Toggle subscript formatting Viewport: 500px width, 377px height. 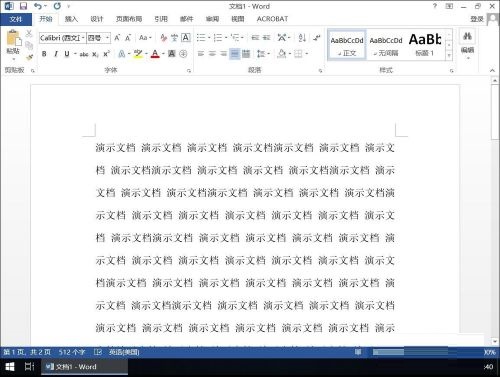95,54
